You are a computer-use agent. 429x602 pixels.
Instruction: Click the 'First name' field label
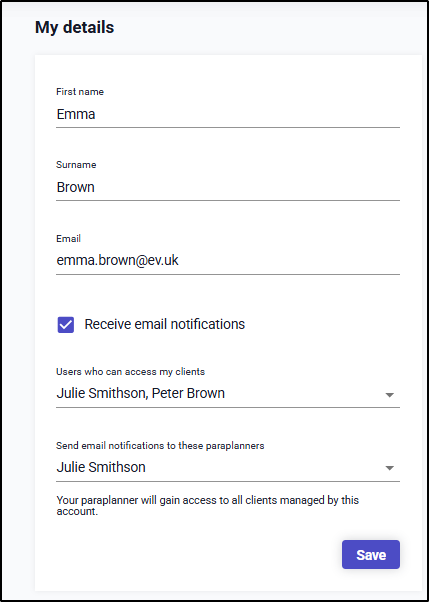(x=80, y=92)
